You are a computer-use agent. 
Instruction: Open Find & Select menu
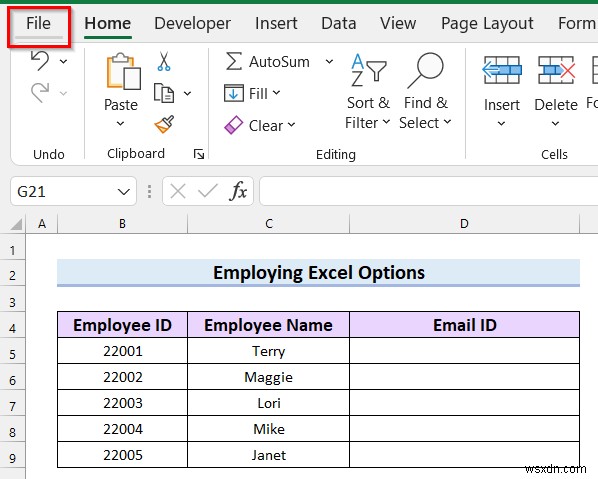pos(426,92)
